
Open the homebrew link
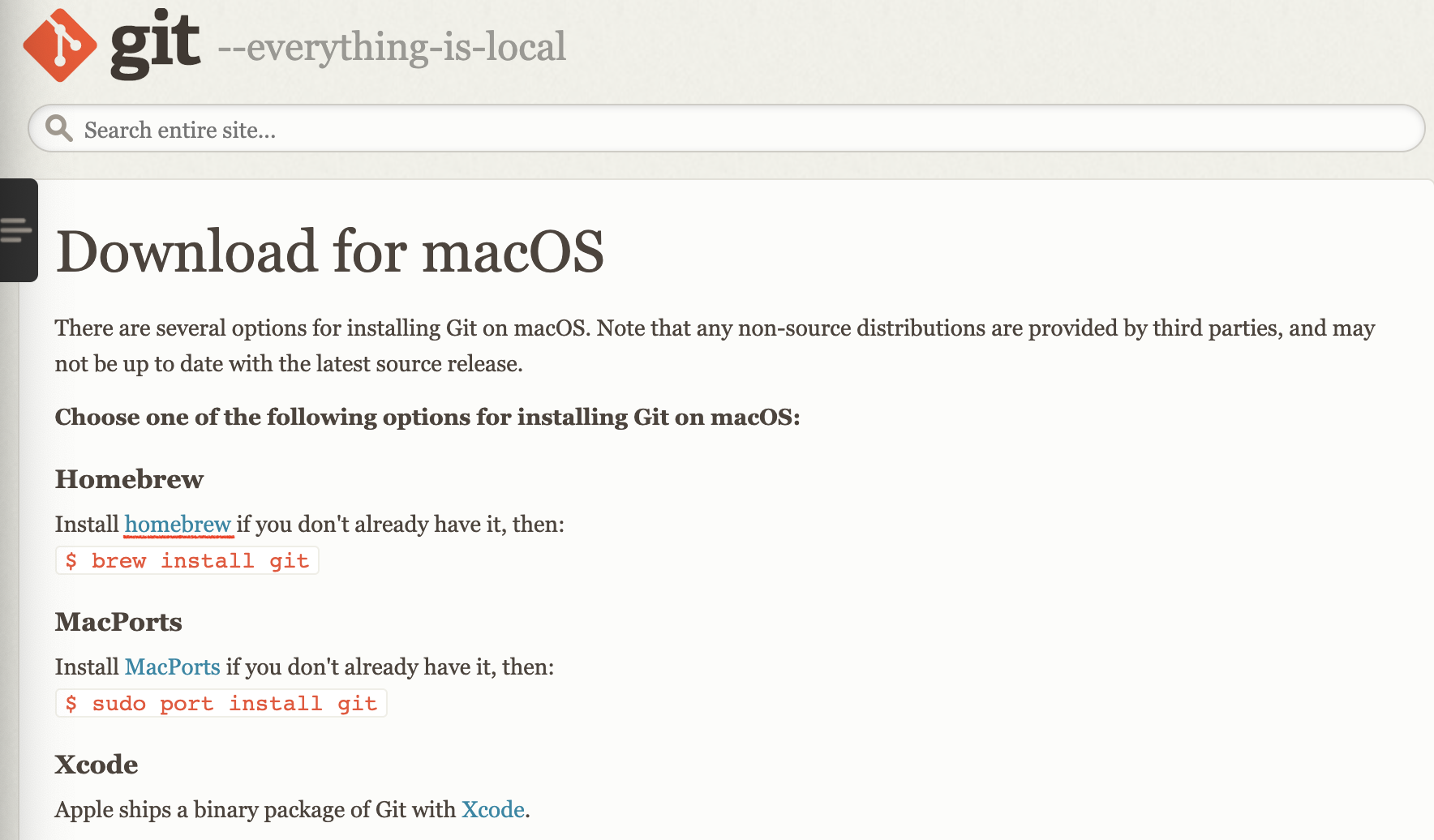[178, 525]
